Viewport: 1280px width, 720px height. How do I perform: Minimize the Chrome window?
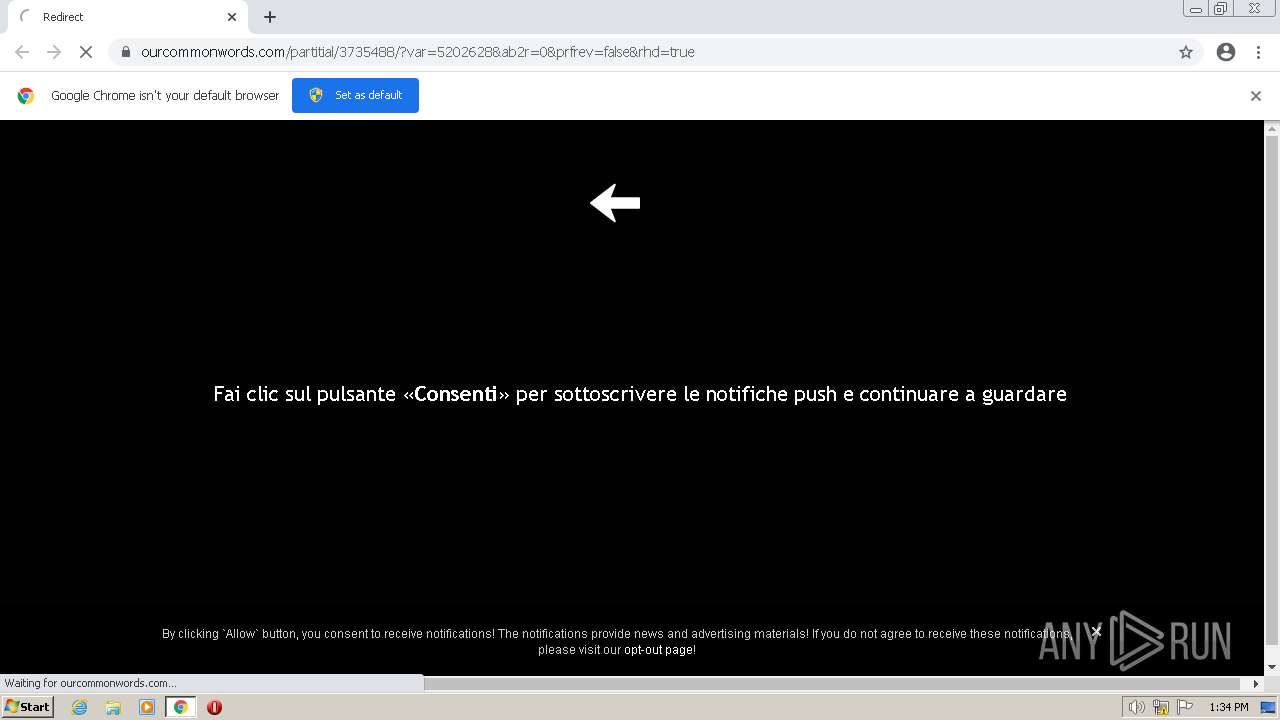pos(1195,9)
